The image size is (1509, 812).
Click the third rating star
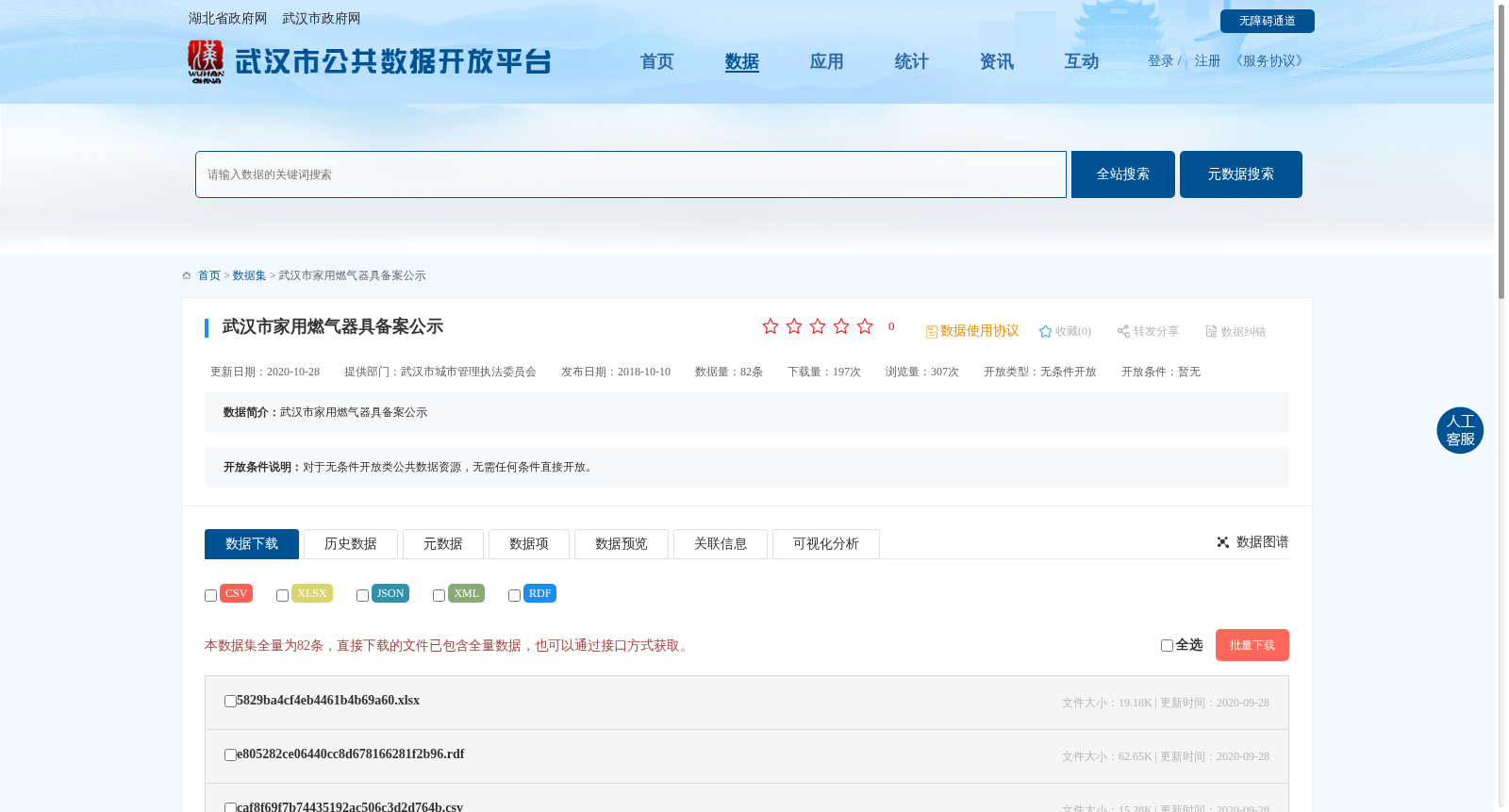point(818,326)
